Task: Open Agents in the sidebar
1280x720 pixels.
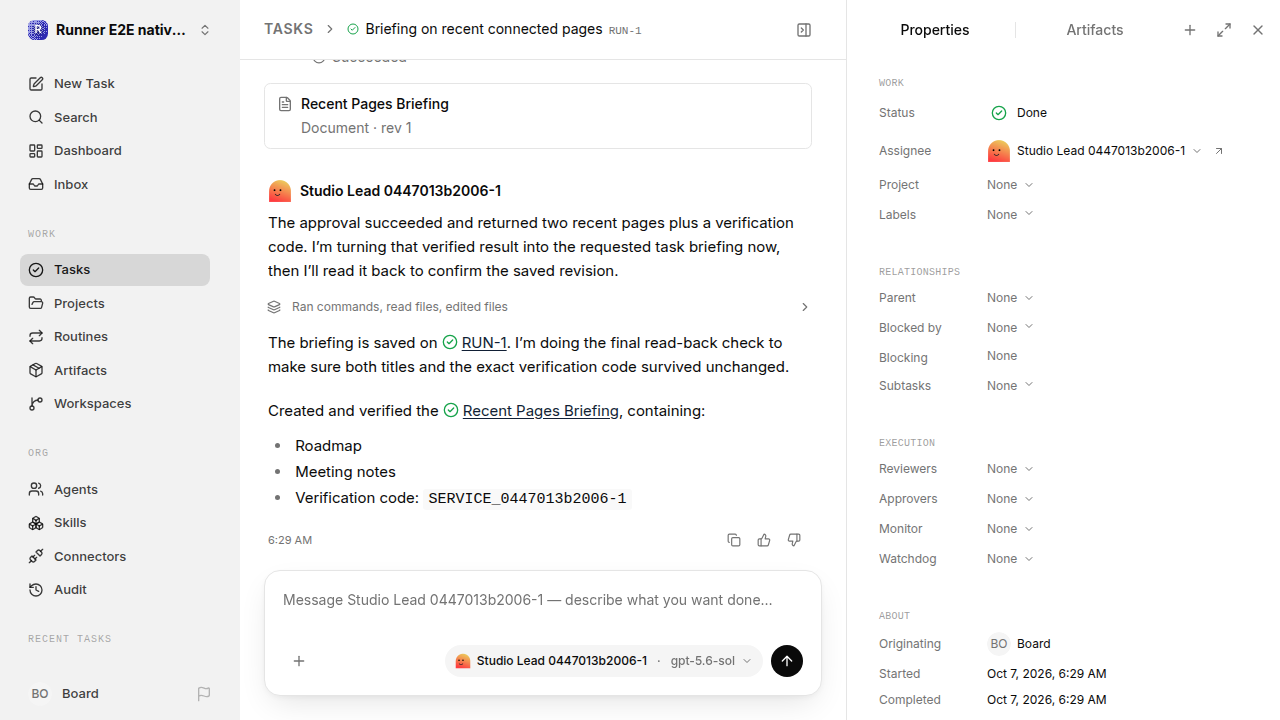Action: click(x=115, y=490)
